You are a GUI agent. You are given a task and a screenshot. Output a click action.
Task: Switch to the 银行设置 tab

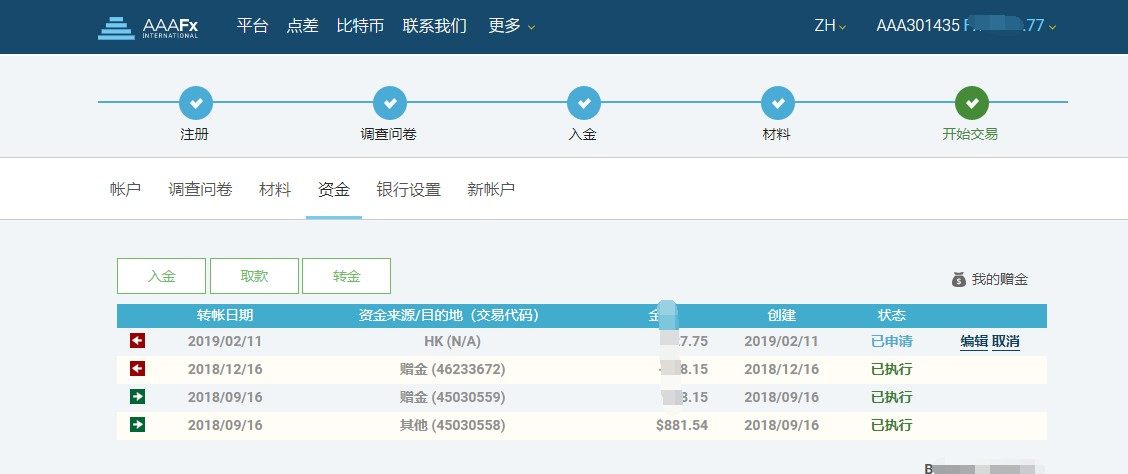(x=408, y=189)
